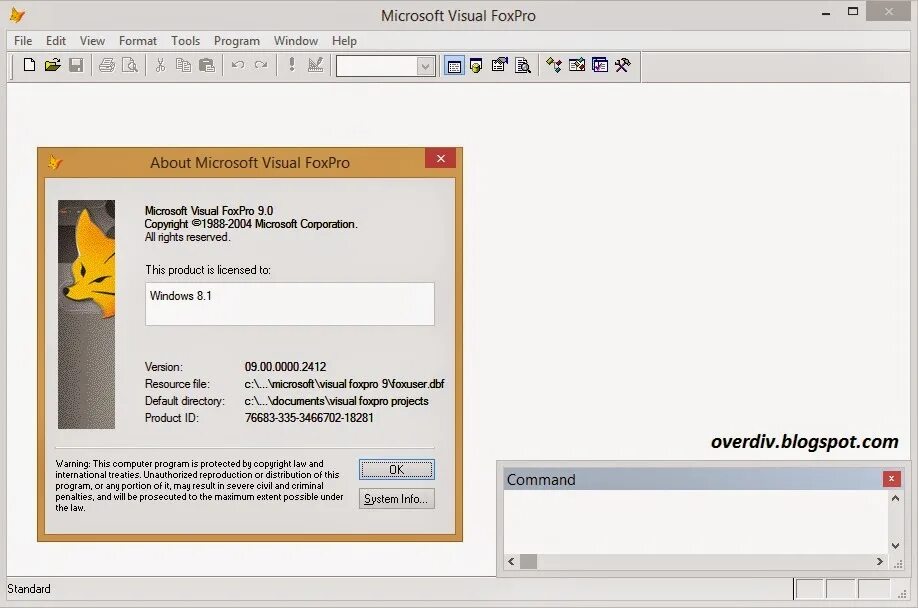
Task: Click the Visual FoxPro fox icon in main title bar
Action: click(18, 15)
